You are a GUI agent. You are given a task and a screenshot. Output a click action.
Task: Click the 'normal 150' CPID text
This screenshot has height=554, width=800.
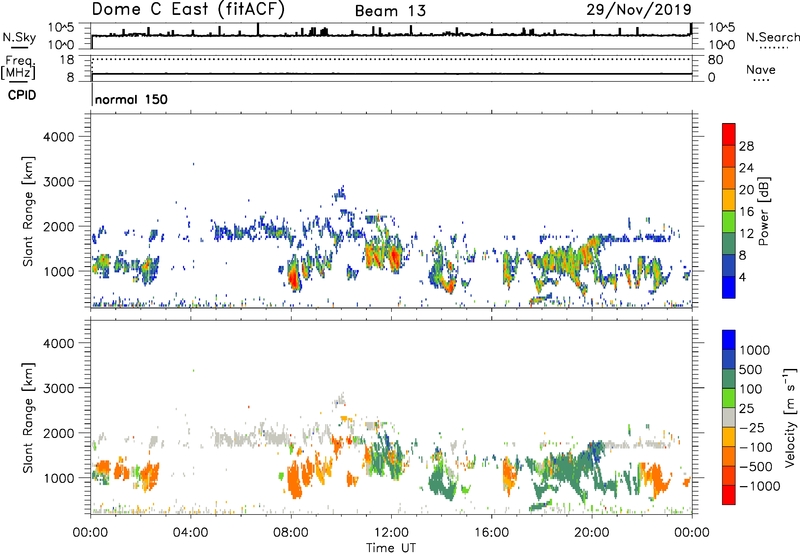pyautogui.click(x=131, y=99)
